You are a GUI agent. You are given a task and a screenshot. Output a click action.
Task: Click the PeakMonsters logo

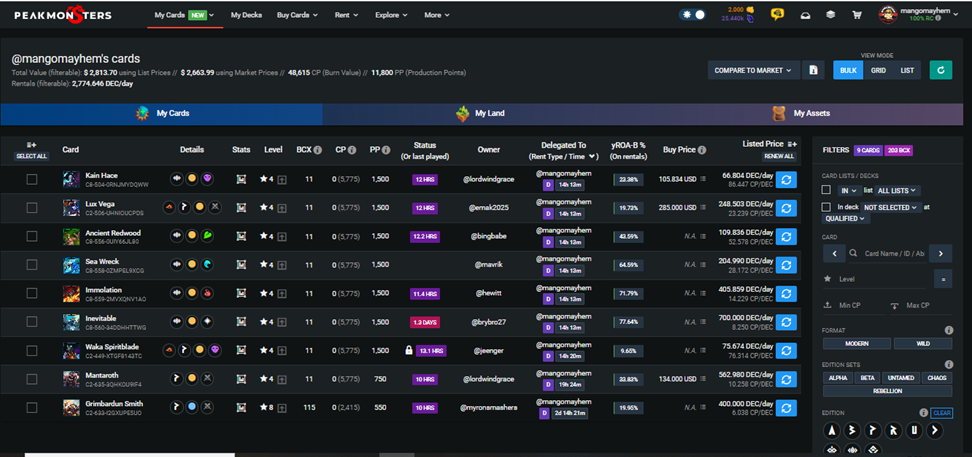(63, 16)
